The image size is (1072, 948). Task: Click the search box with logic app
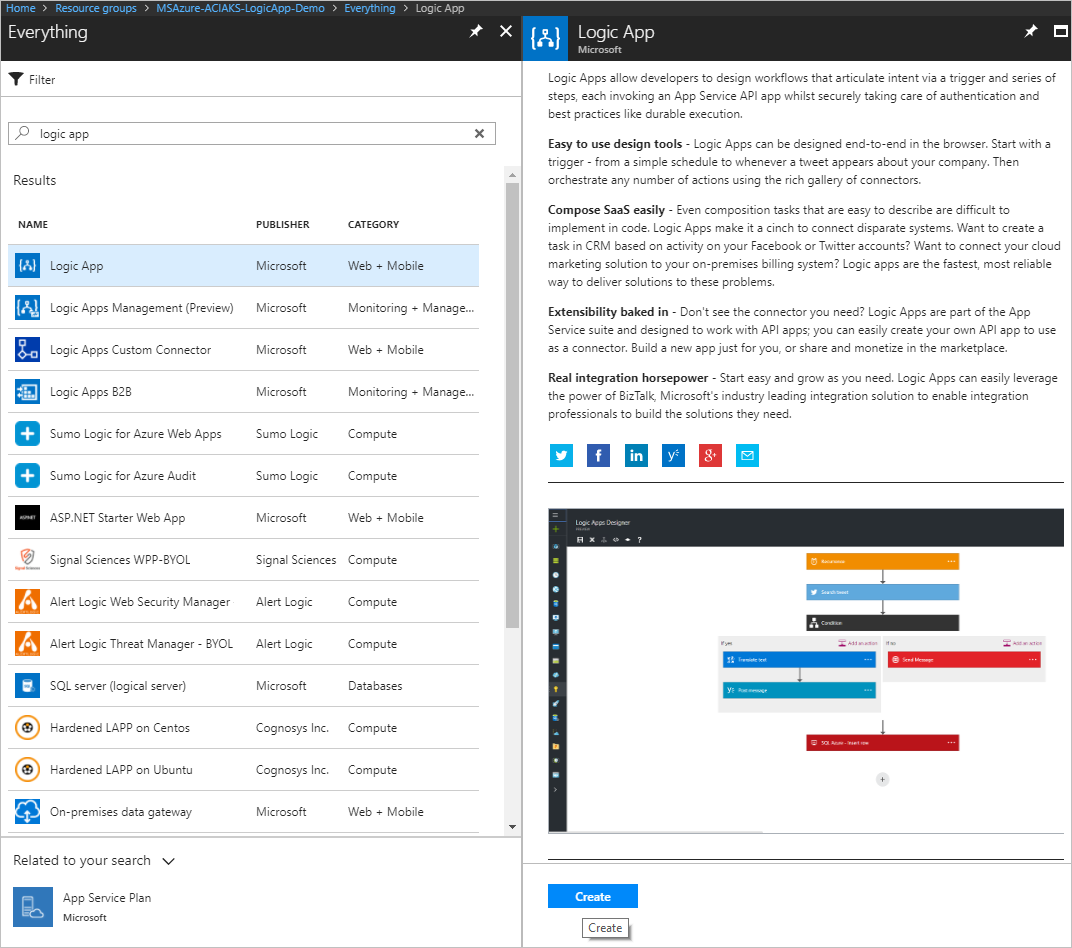coord(252,134)
